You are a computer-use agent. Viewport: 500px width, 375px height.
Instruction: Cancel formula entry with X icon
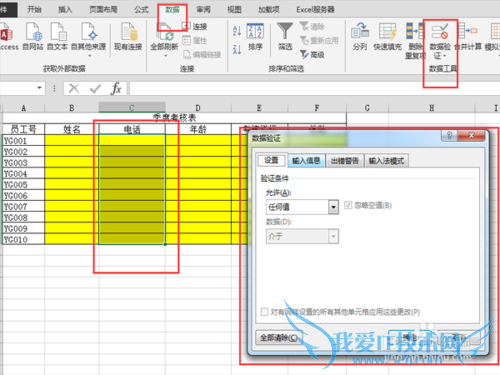tap(74, 88)
